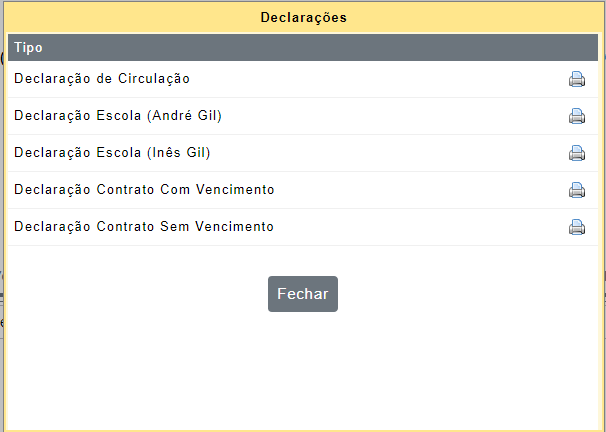606x432 pixels.
Task: Click gray header bar right of Tipo
Action: (x=321, y=48)
